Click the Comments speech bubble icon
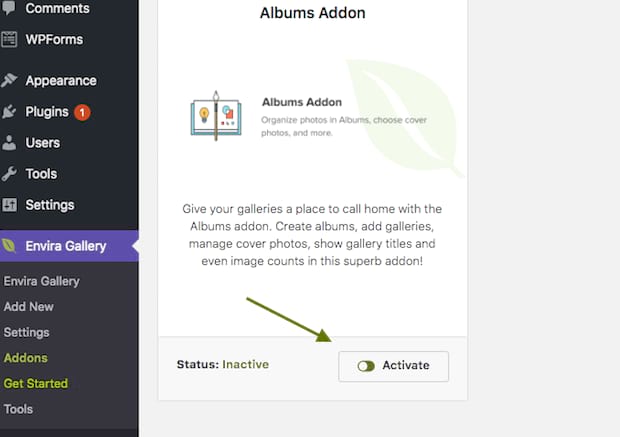Image resolution: width=620 pixels, height=437 pixels. pyautogui.click(x=10, y=9)
